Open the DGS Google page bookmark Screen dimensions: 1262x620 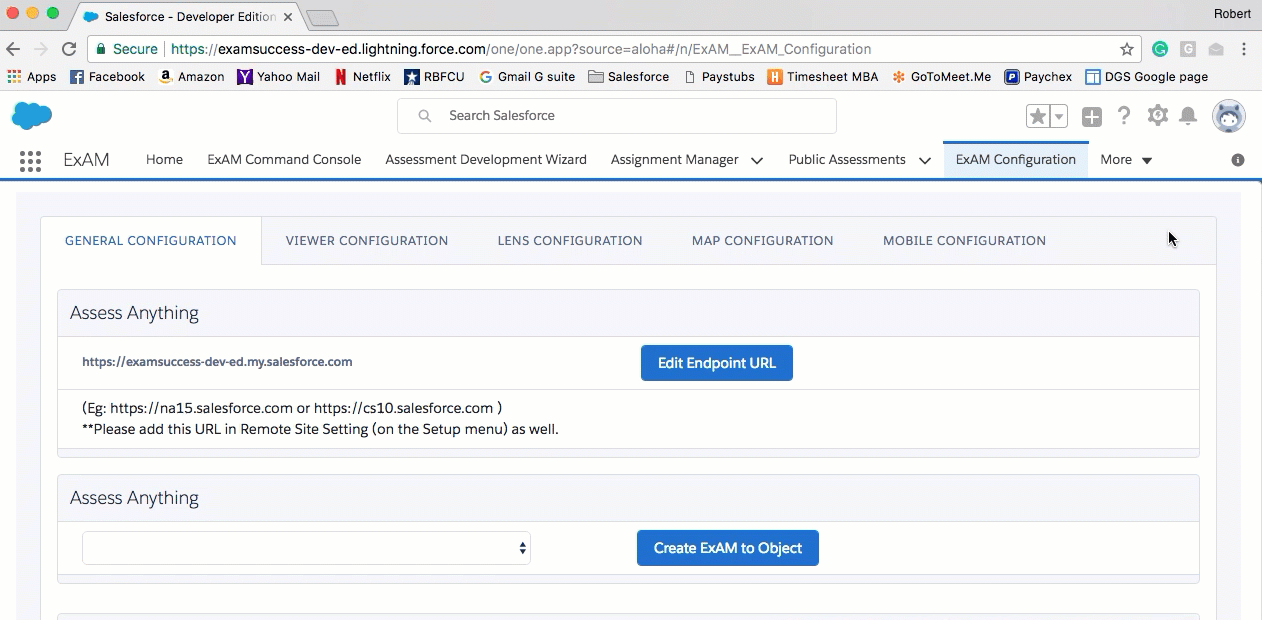point(1146,77)
